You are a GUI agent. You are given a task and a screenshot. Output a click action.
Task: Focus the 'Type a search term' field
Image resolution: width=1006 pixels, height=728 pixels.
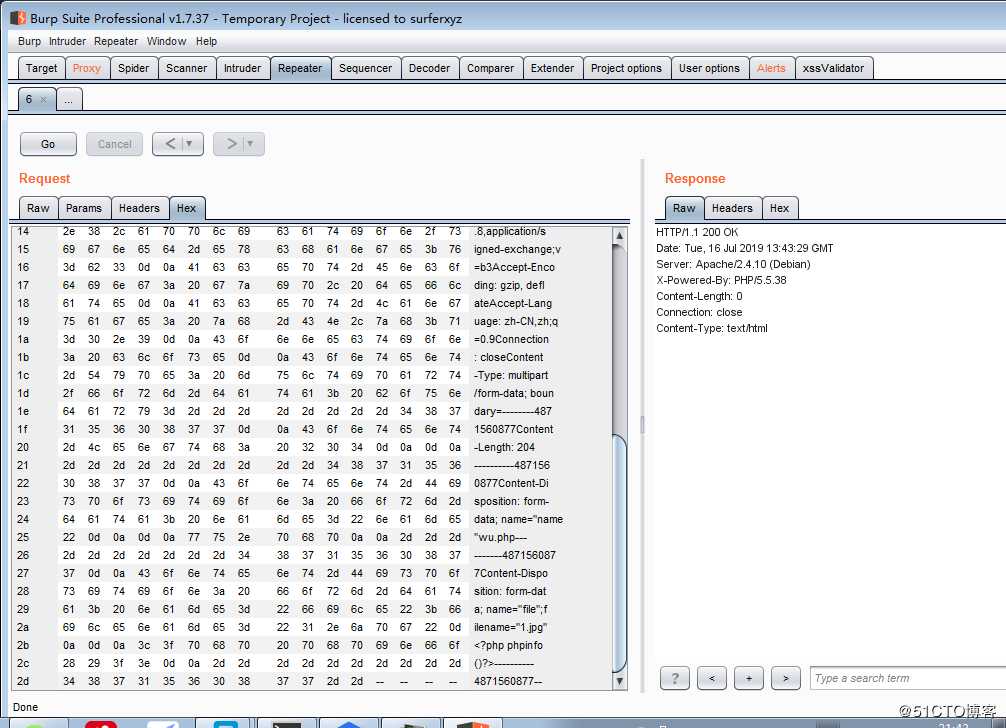pos(908,678)
